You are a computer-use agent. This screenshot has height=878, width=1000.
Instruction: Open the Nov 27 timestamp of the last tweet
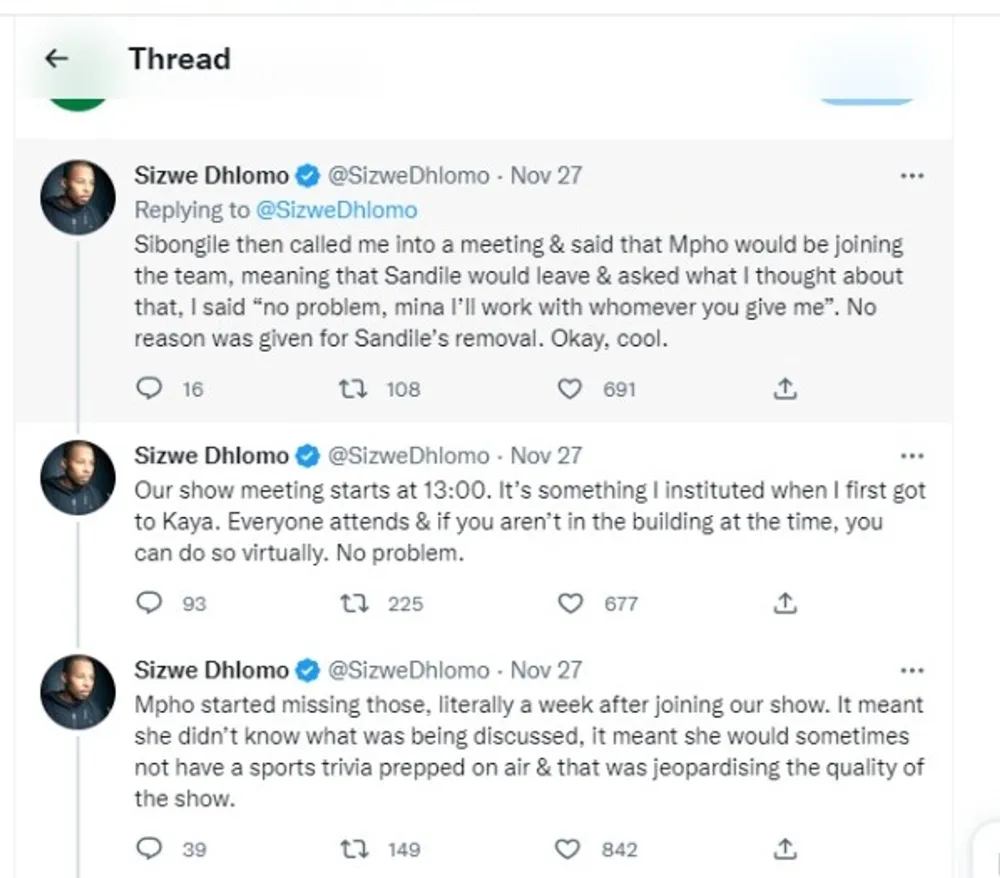(546, 670)
